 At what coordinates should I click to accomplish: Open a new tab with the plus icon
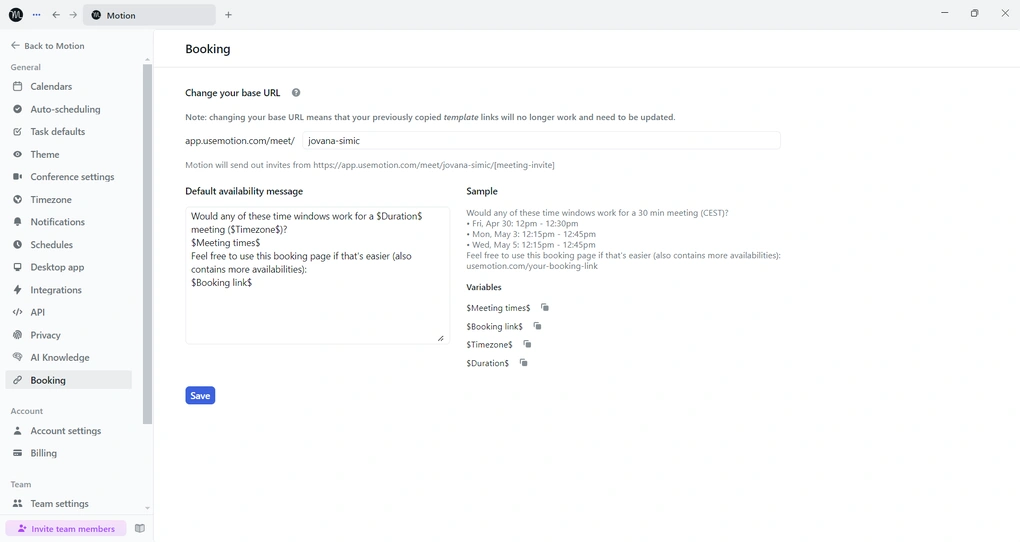(228, 15)
